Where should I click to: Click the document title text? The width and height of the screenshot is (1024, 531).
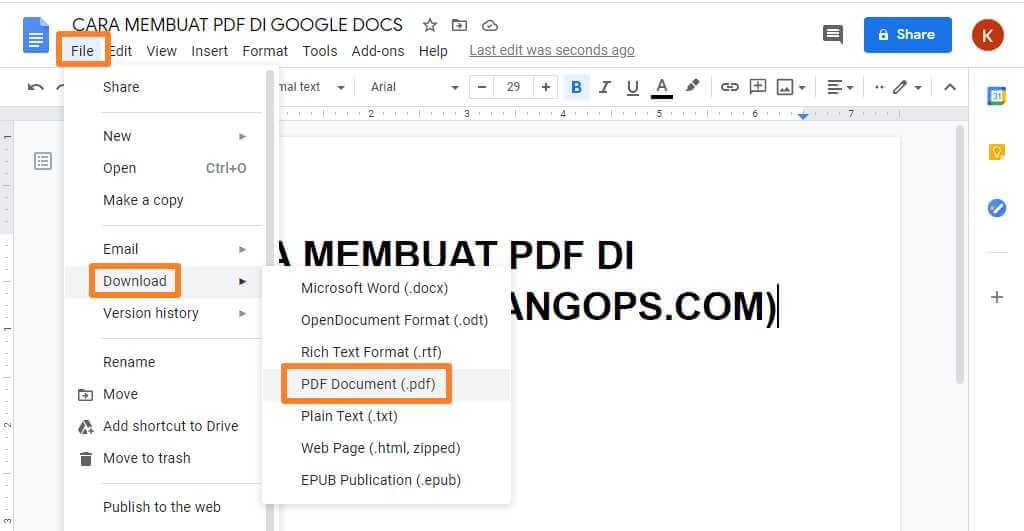click(237, 25)
